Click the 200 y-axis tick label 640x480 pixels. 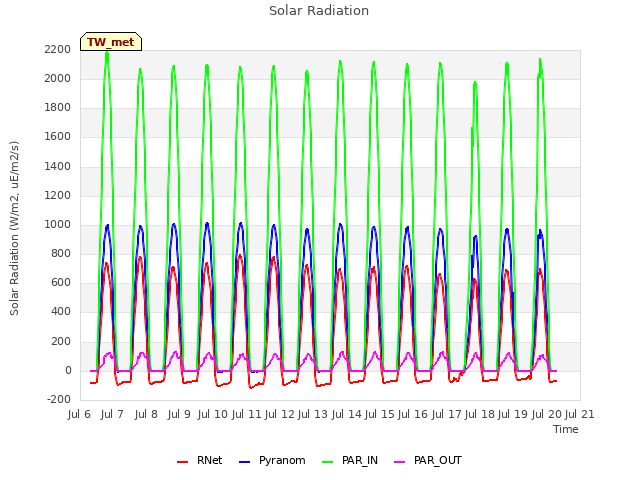point(61,341)
